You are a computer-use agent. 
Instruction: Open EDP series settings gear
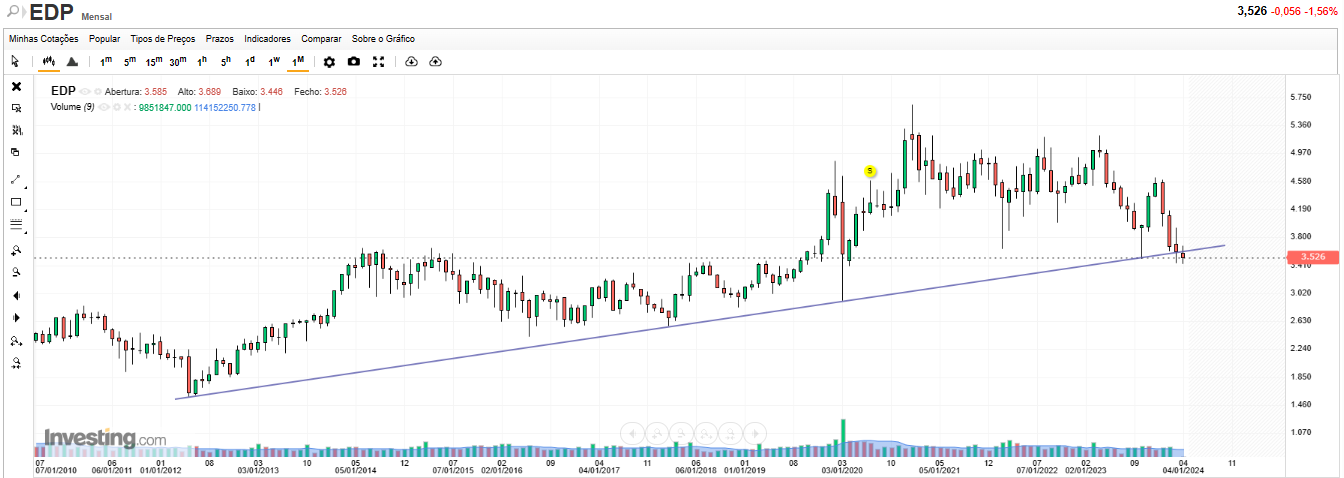pyautogui.click(x=98, y=91)
